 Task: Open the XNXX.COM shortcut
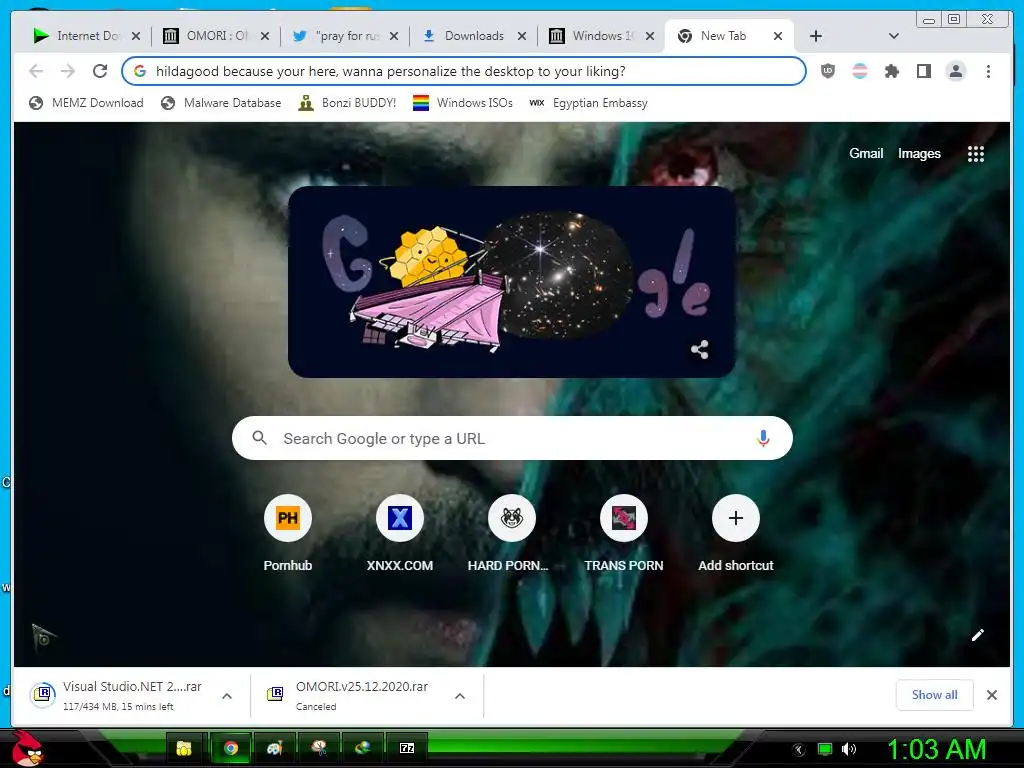[400, 532]
